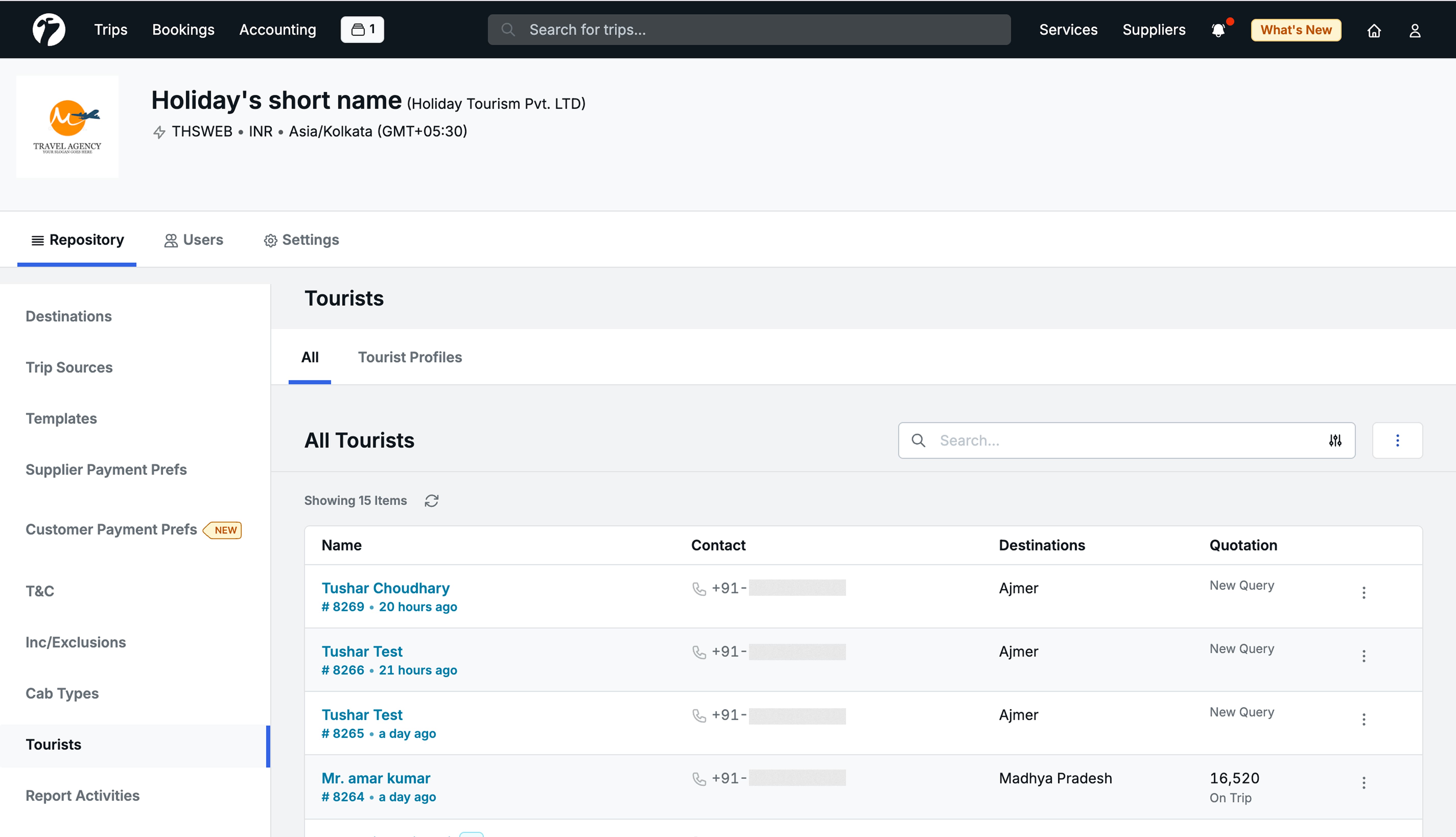Click the refresh icon next to Showing 15 Items
The width and height of the screenshot is (1456, 837).
pos(431,501)
